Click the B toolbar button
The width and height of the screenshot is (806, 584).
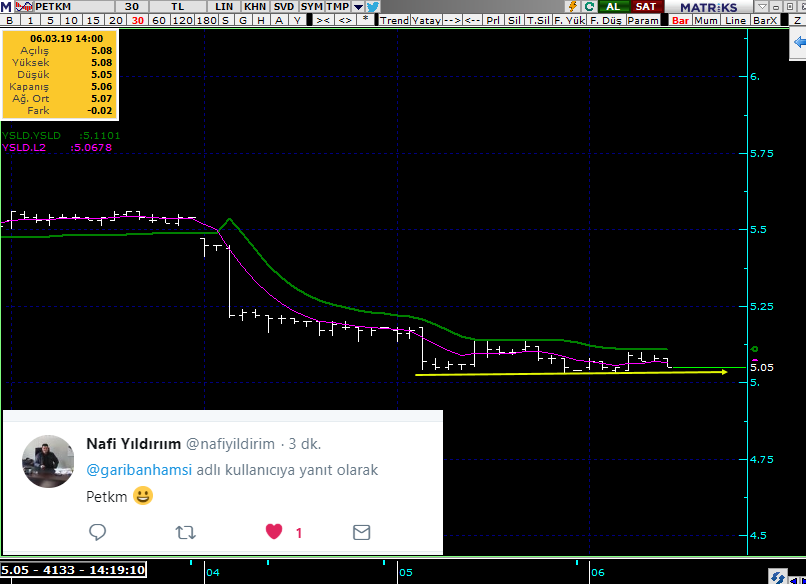click(x=10, y=21)
